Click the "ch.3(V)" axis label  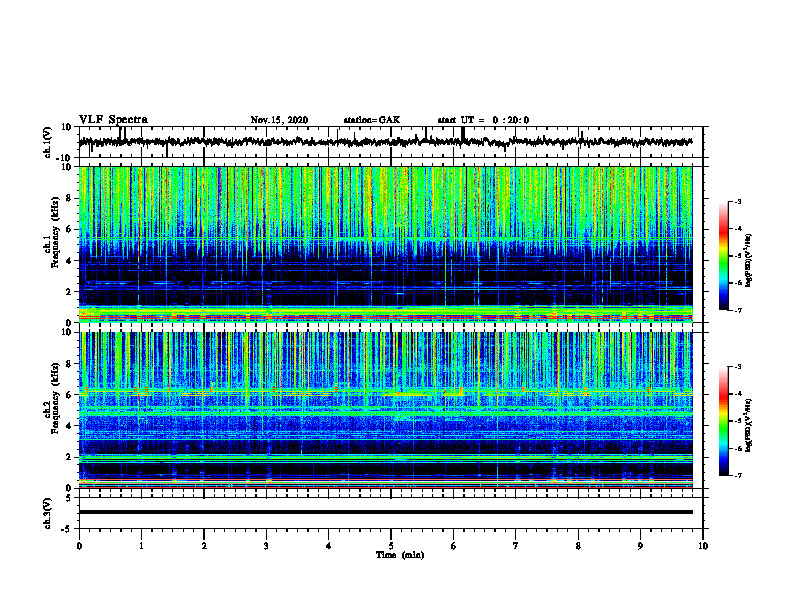tap(48, 513)
